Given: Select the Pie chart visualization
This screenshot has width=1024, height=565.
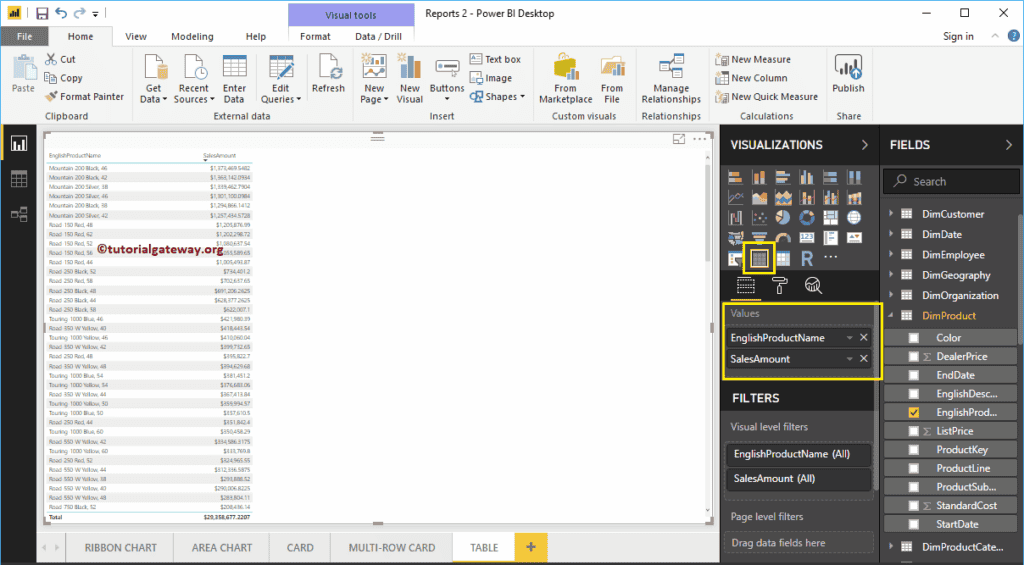Looking at the screenshot, I should point(782,218).
